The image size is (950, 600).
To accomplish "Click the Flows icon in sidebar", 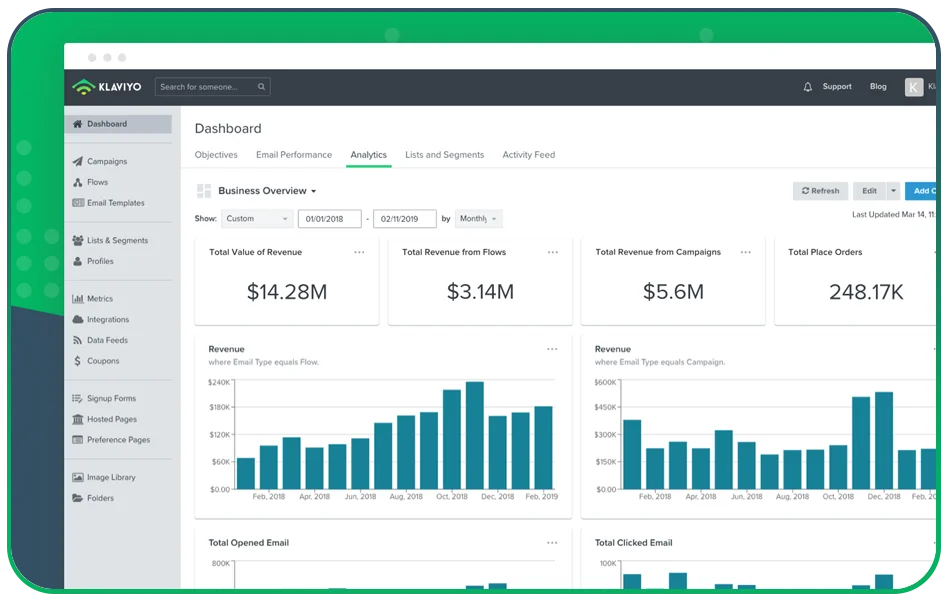I will tap(78, 182).
